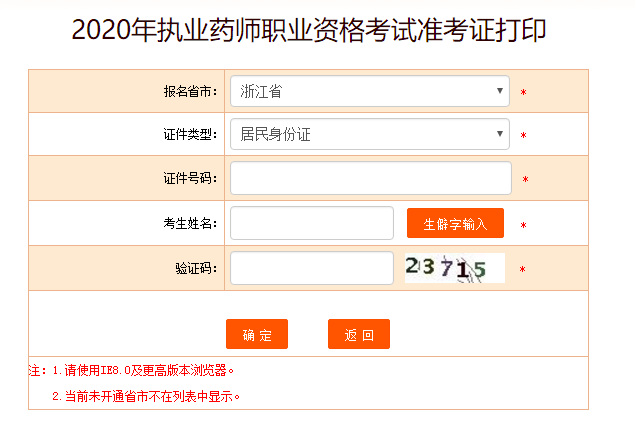
Task: Click the 证件号码 label
Action: tap(190, 178)
